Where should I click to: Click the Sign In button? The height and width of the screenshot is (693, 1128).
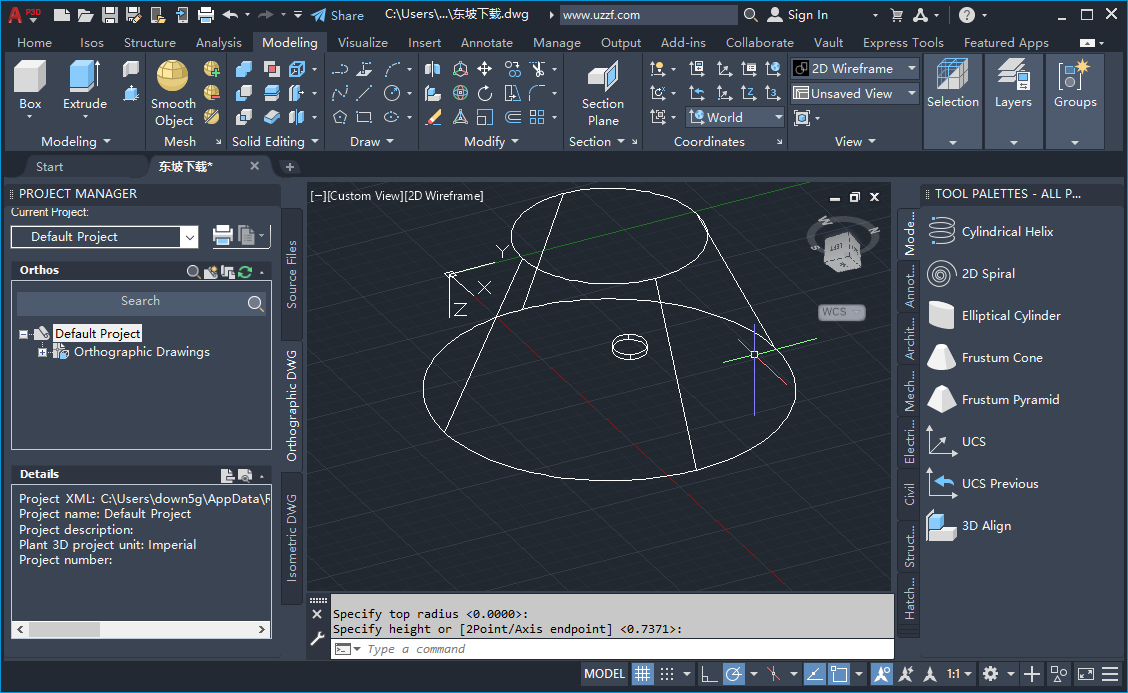(x=806, y=15)
